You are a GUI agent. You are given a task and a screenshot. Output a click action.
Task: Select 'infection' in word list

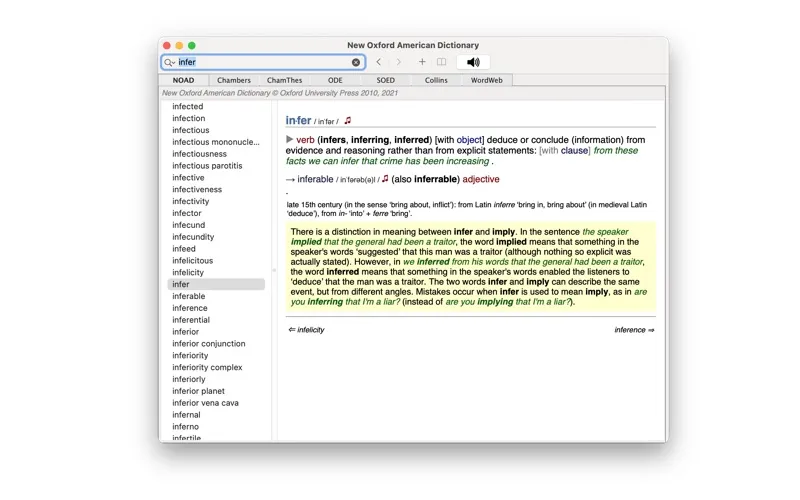(189, 118)
